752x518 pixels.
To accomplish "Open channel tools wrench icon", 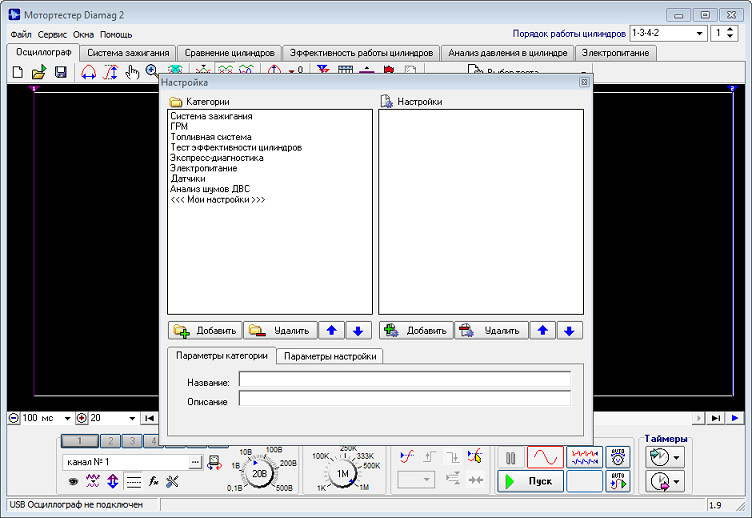I will (172, 481).
